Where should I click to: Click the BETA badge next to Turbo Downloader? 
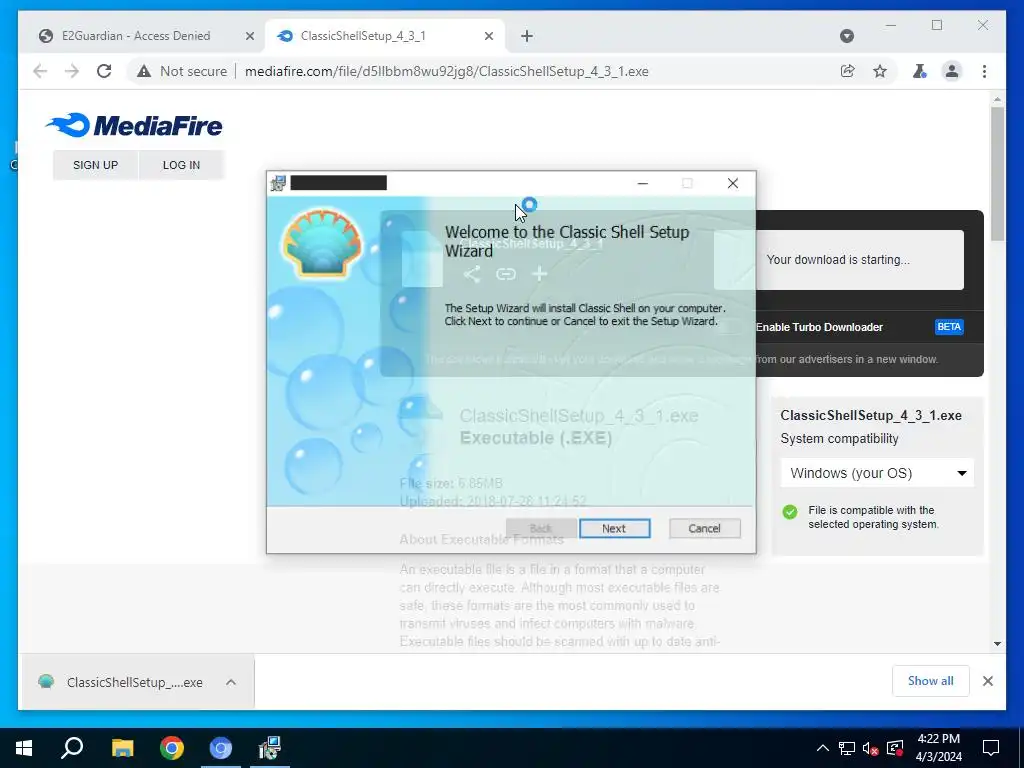click(949, 327)
